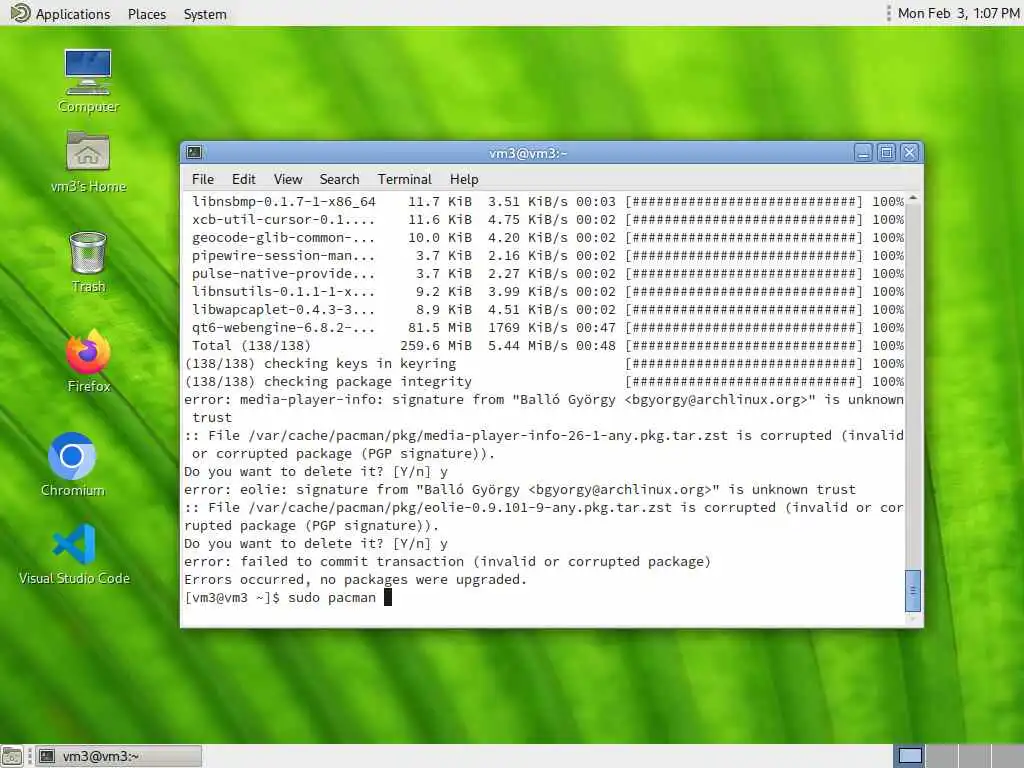Click the eolie-0.9.101-9-any.pkg.tar.zst file path

pos(460,507)
